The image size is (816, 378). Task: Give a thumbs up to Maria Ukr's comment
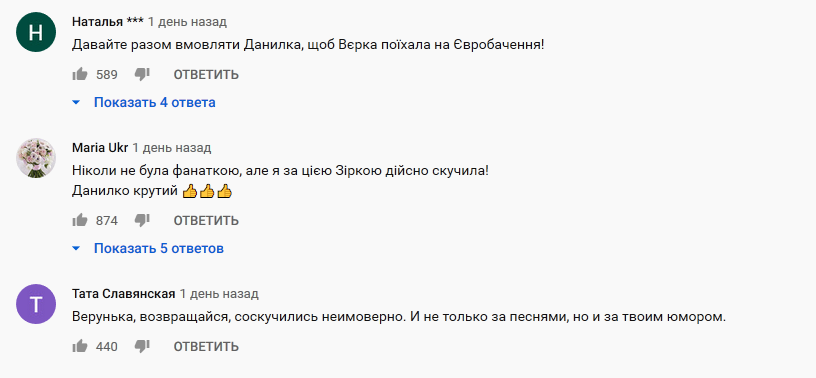[80, 220]
